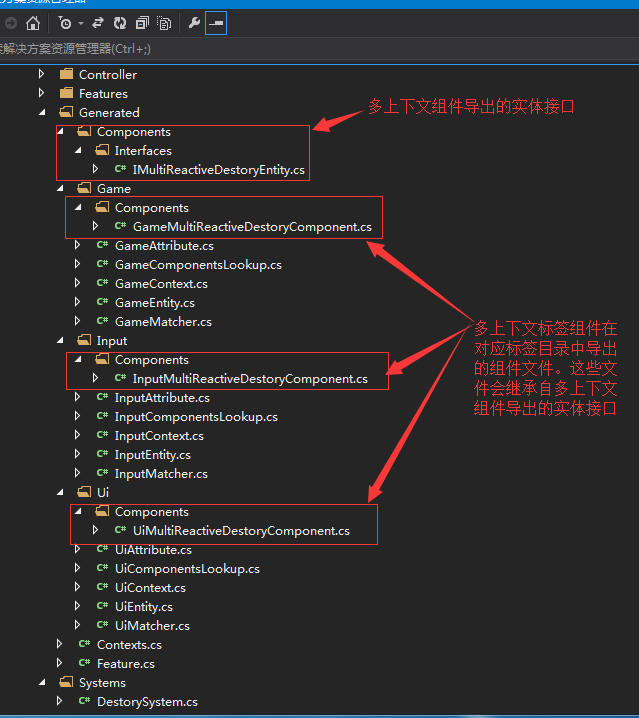Viewport: 639px width, 718px height.
Task: Click C# icon of InputMultiReactiveDestoryComponent.cs
Action: (120, 378)
